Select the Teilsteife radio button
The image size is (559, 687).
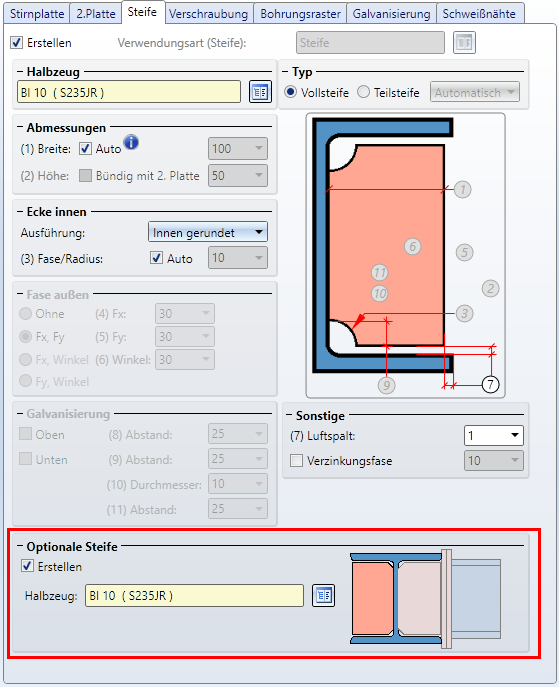point(363,92)
